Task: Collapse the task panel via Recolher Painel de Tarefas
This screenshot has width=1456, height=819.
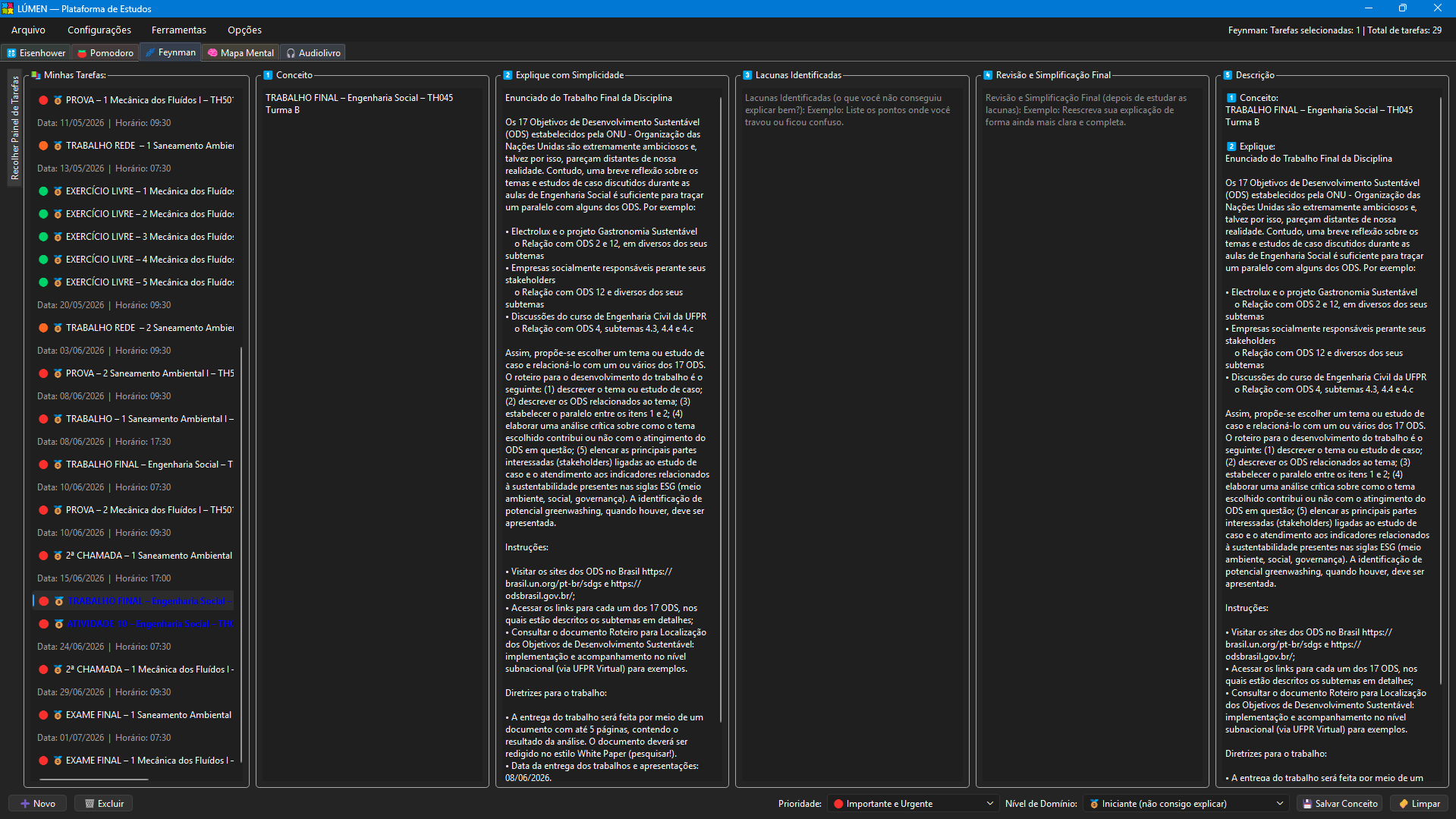Action: pos(14,128)
